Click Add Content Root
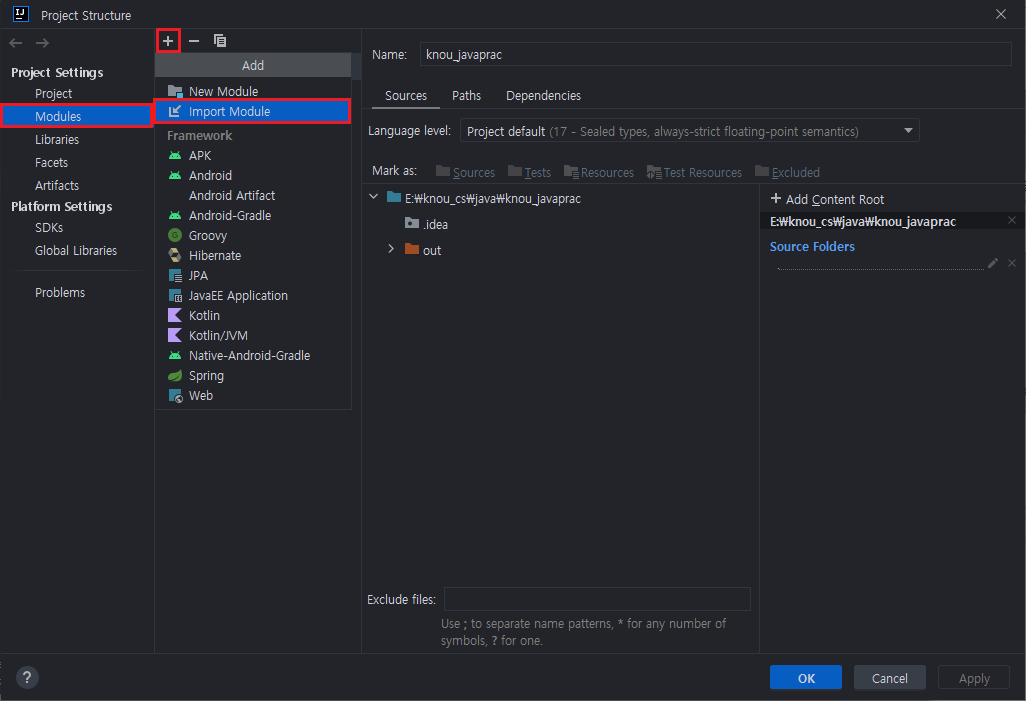This screenshot has height=701, width=1026. (827, 199)
